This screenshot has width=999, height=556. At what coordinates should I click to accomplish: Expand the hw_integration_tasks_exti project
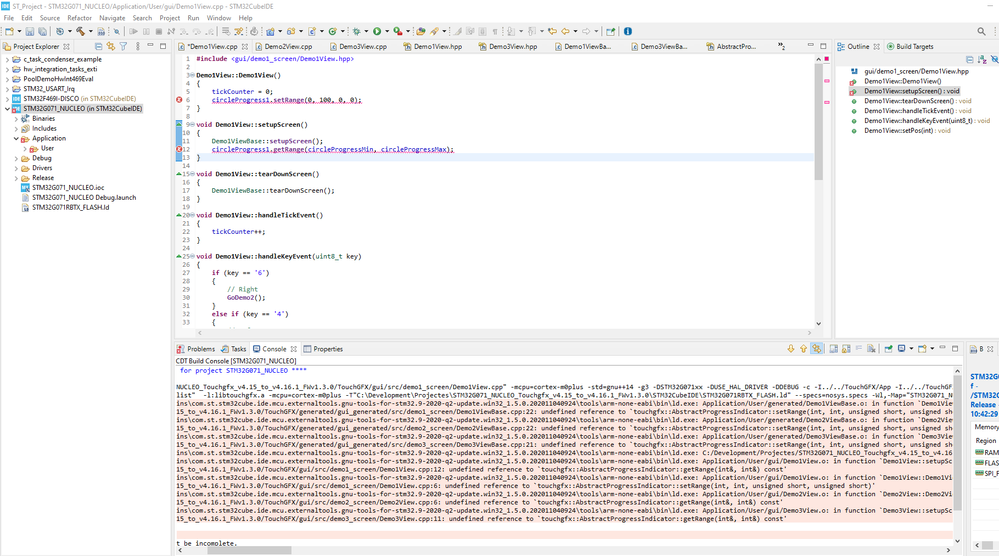tap(8, 69)
